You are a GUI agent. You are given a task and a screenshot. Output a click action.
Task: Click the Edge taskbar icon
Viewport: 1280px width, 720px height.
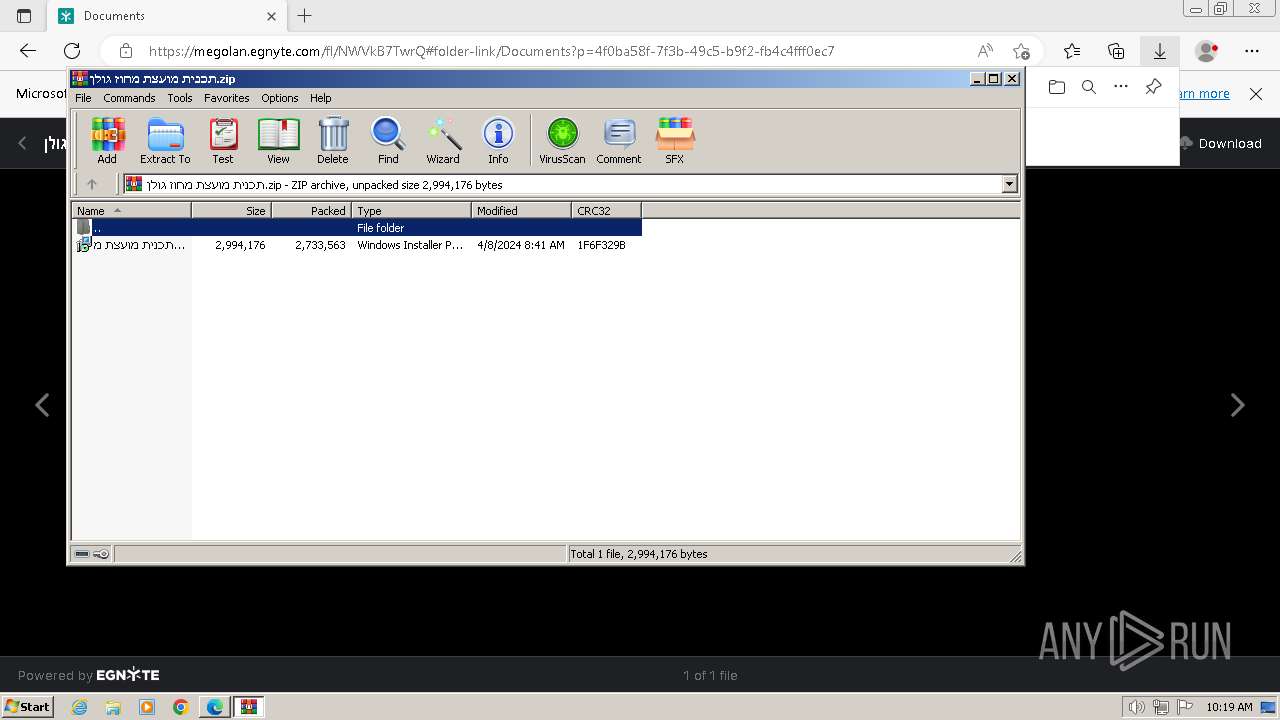pyautogui.click(x=214, y=707)
